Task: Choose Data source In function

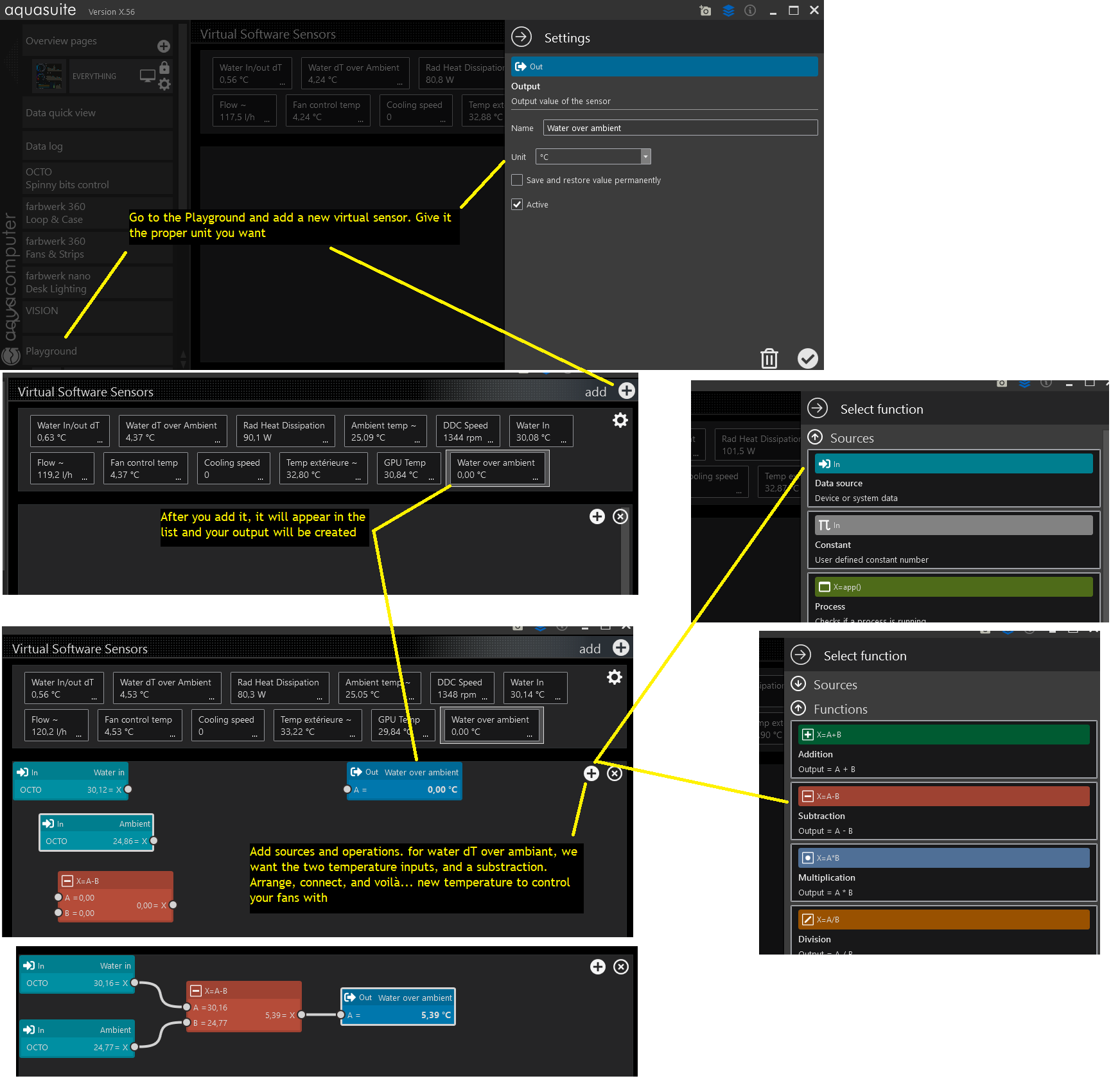Action: (954, 479)
